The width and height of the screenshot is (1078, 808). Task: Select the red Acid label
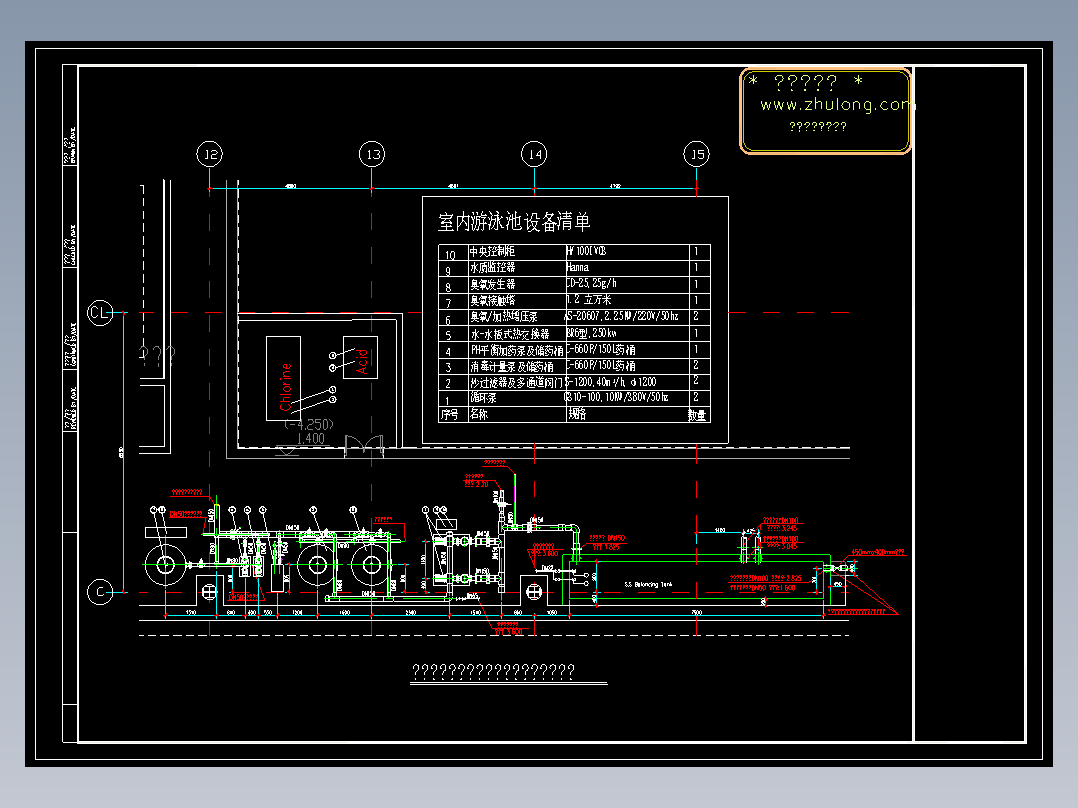click(362, 362)
